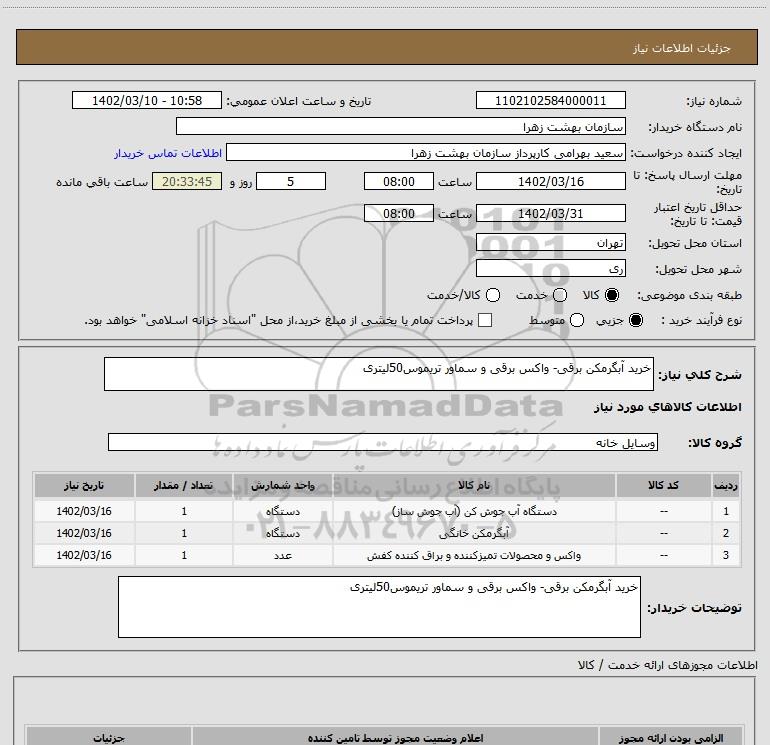The image size is (770, 745).
Task: Click the buyer name field سازمان بهشت زهرا
Action: 401,126
